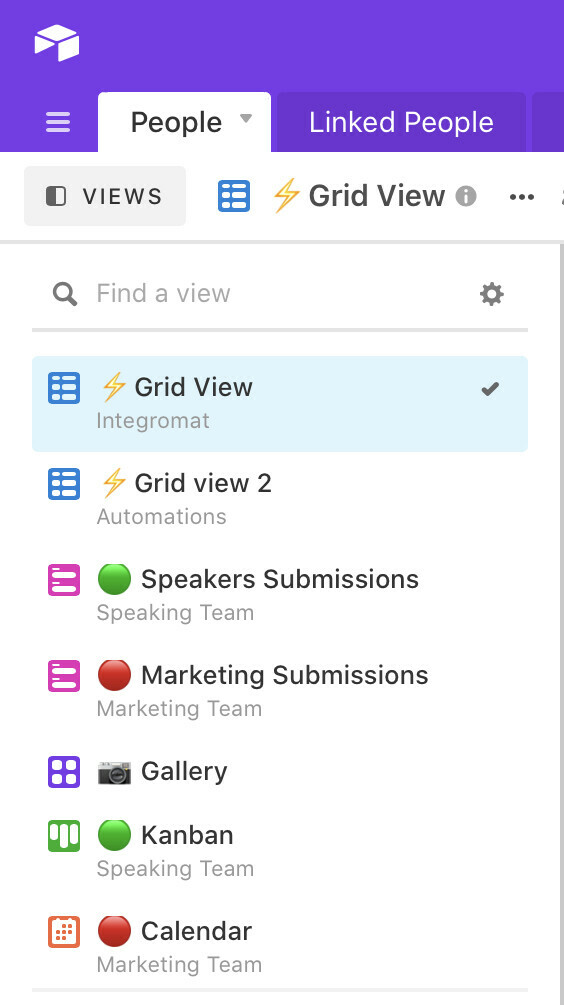
Task: Open Grid view 2 under Automations
Action: pyautogui.click(x=280, y=499)
